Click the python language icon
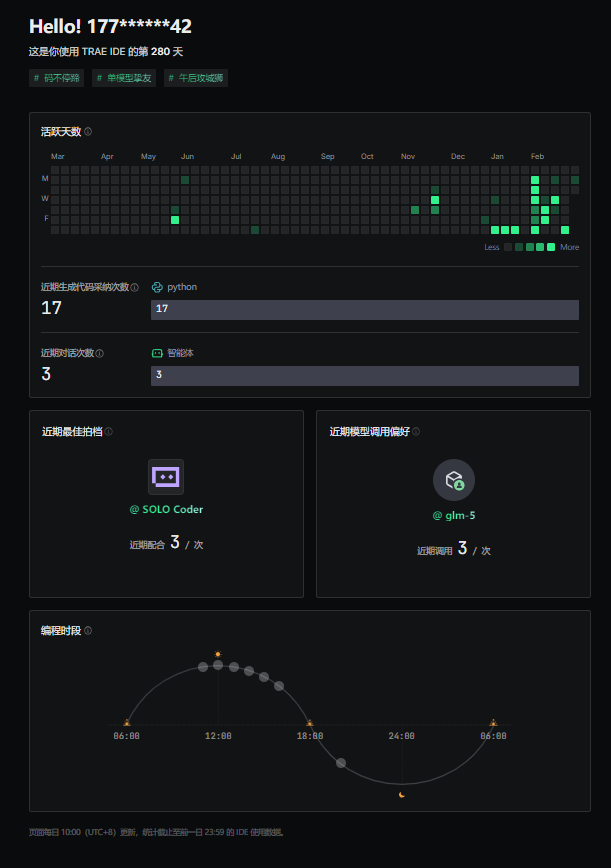The image size is (611, 868). (x=157, y=287)
